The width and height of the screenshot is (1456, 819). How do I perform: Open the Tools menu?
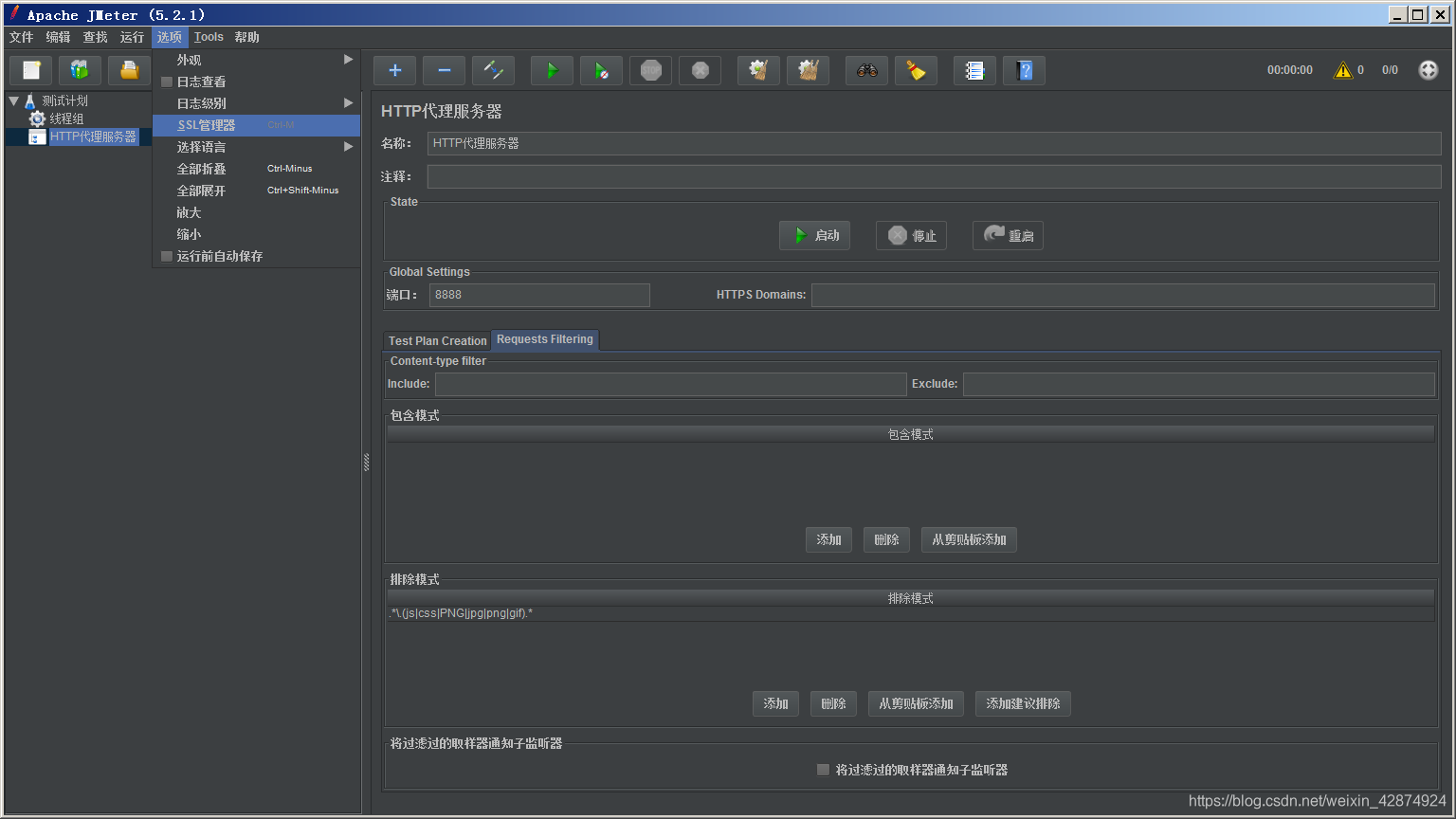tap(209, 37)
